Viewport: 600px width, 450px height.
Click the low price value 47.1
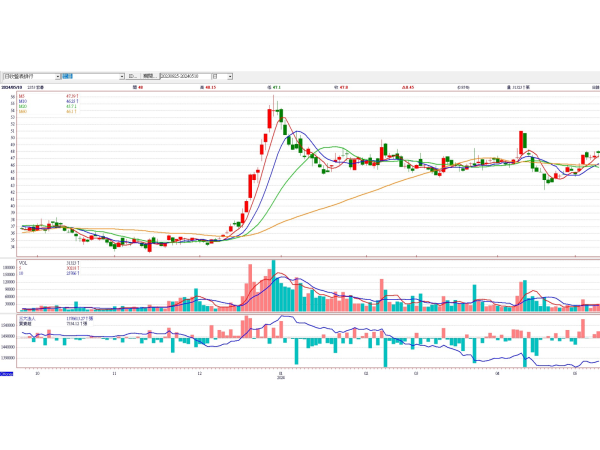(276, 88)
